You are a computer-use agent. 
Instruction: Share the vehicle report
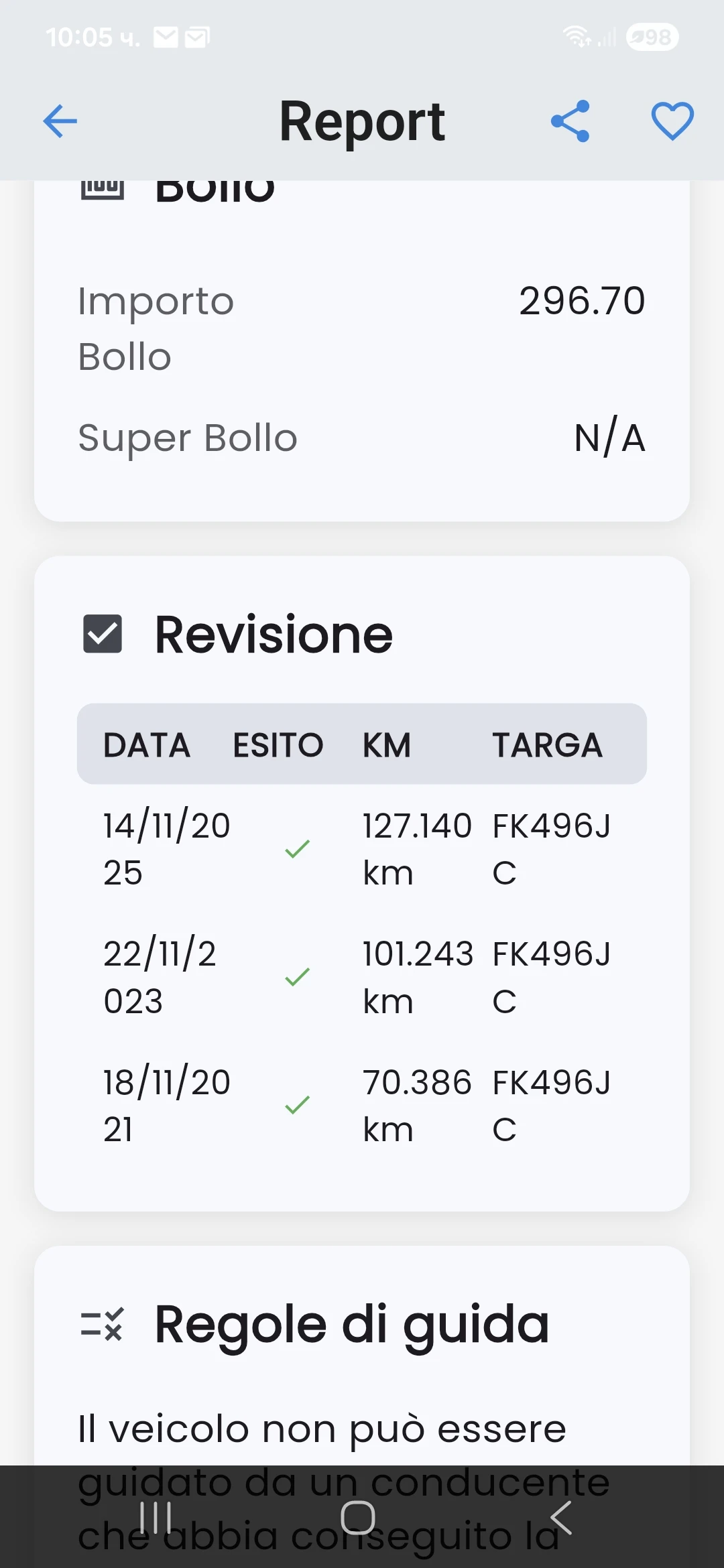point(570,121)
